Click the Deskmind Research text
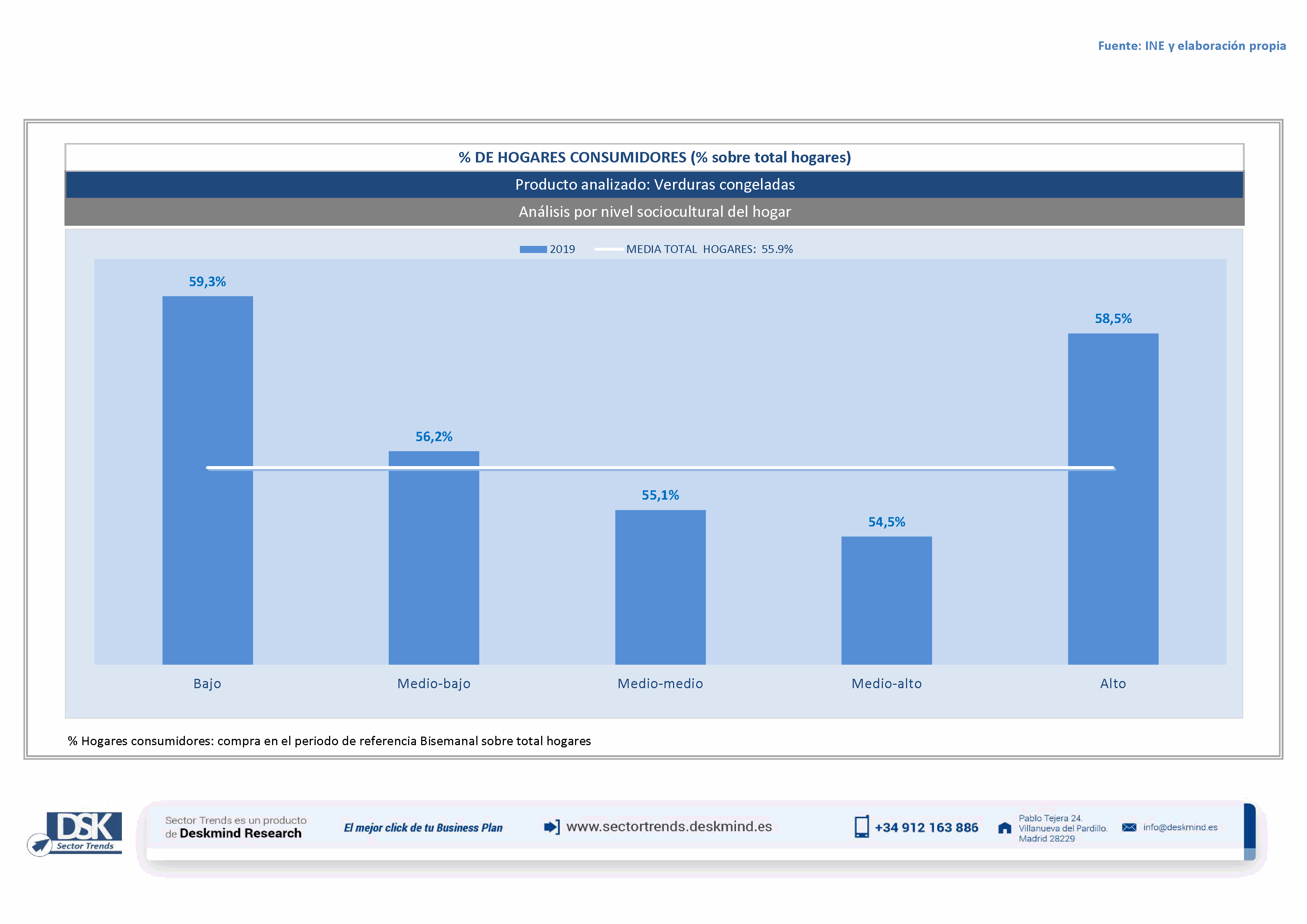 (240, 833)
